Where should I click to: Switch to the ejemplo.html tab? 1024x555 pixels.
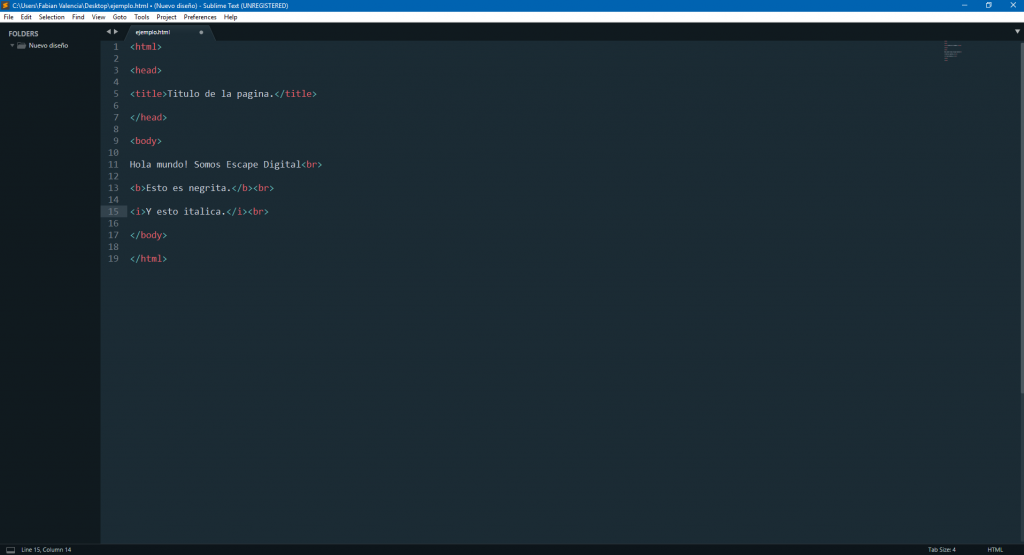153,32
